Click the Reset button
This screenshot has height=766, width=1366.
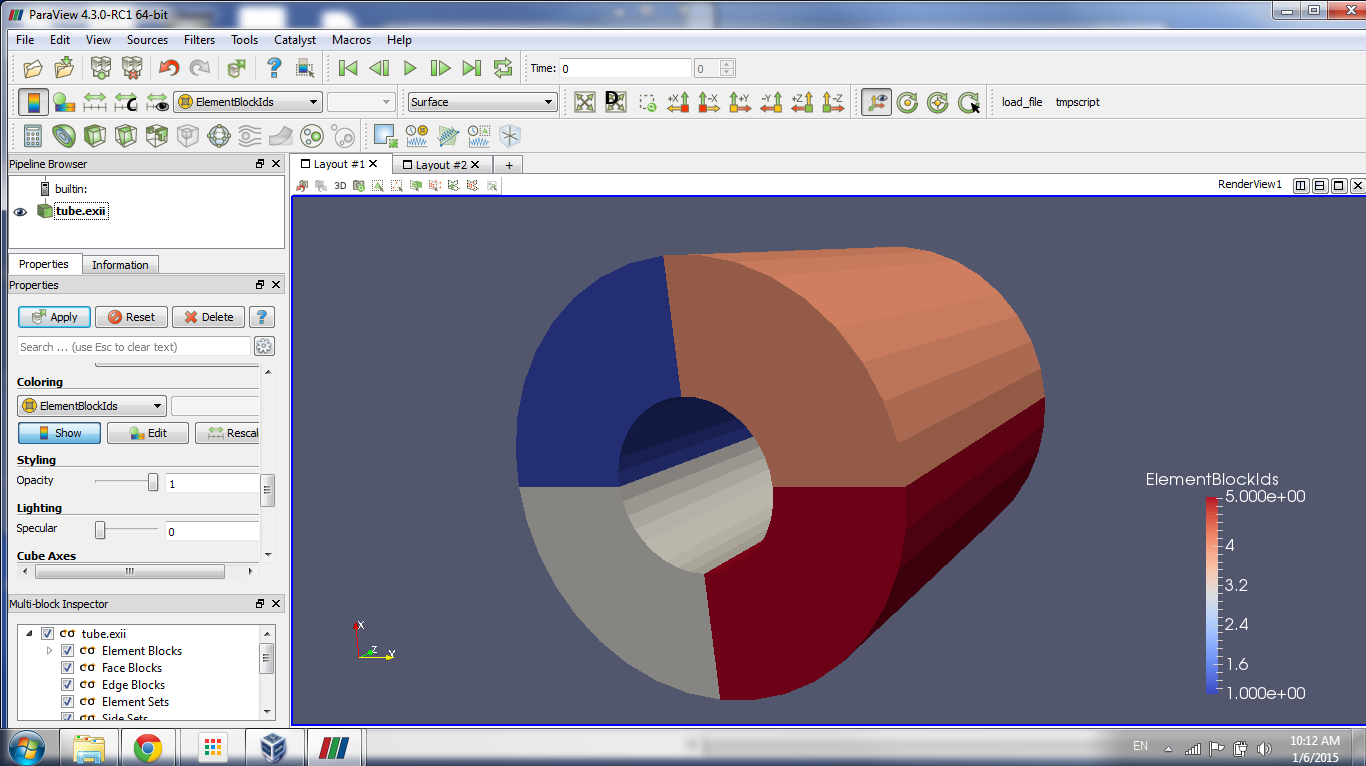pos(131,317)
